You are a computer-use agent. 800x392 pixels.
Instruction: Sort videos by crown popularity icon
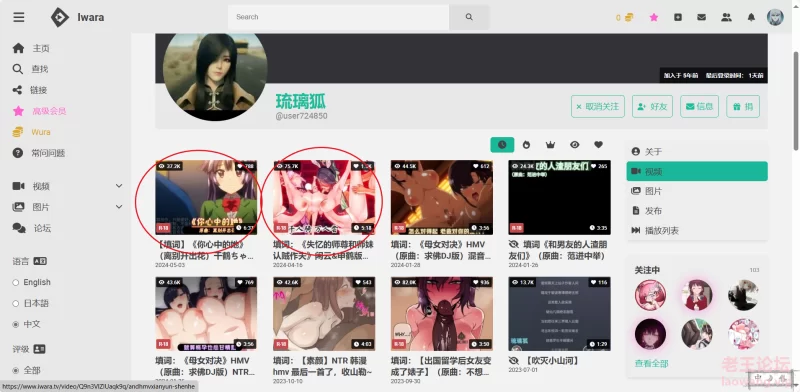pos(550,145)
